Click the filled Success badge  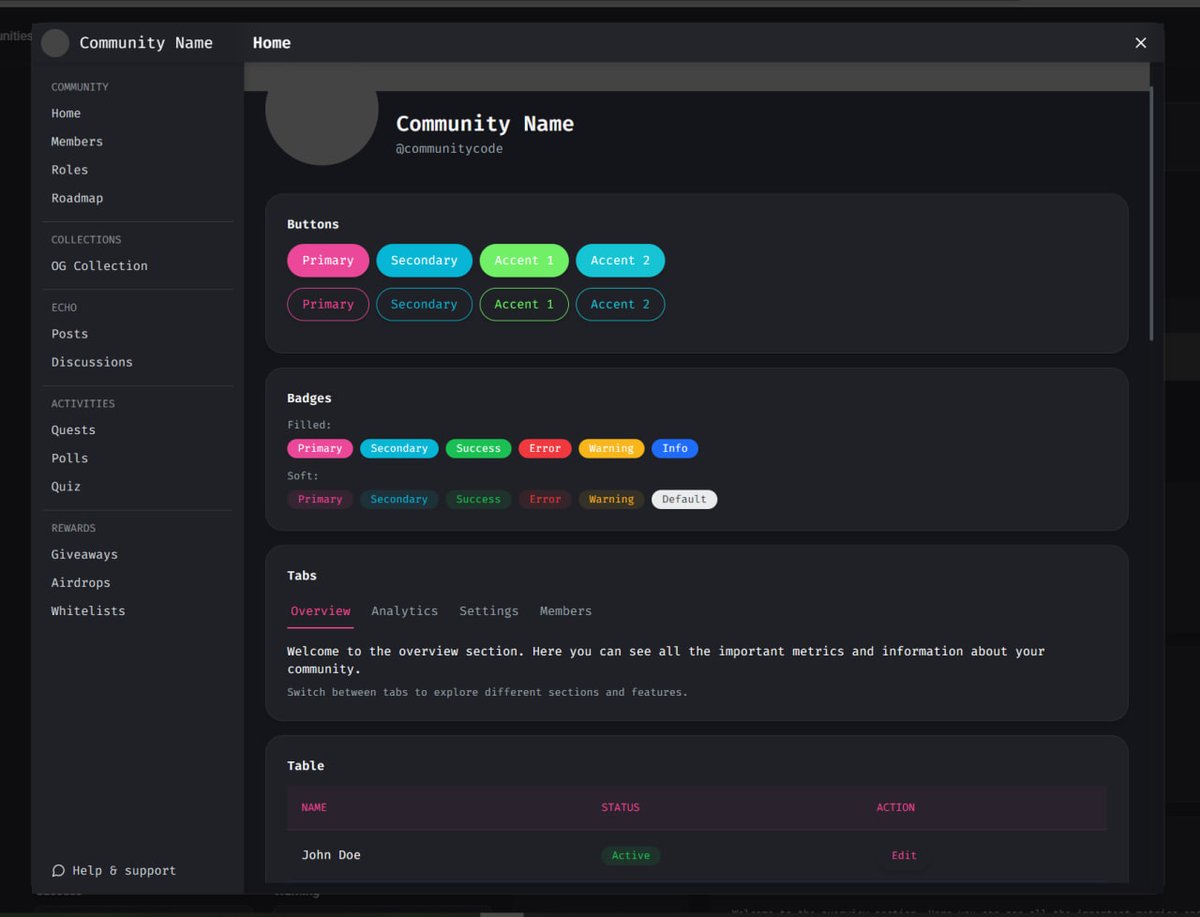[x=478, y=448]
